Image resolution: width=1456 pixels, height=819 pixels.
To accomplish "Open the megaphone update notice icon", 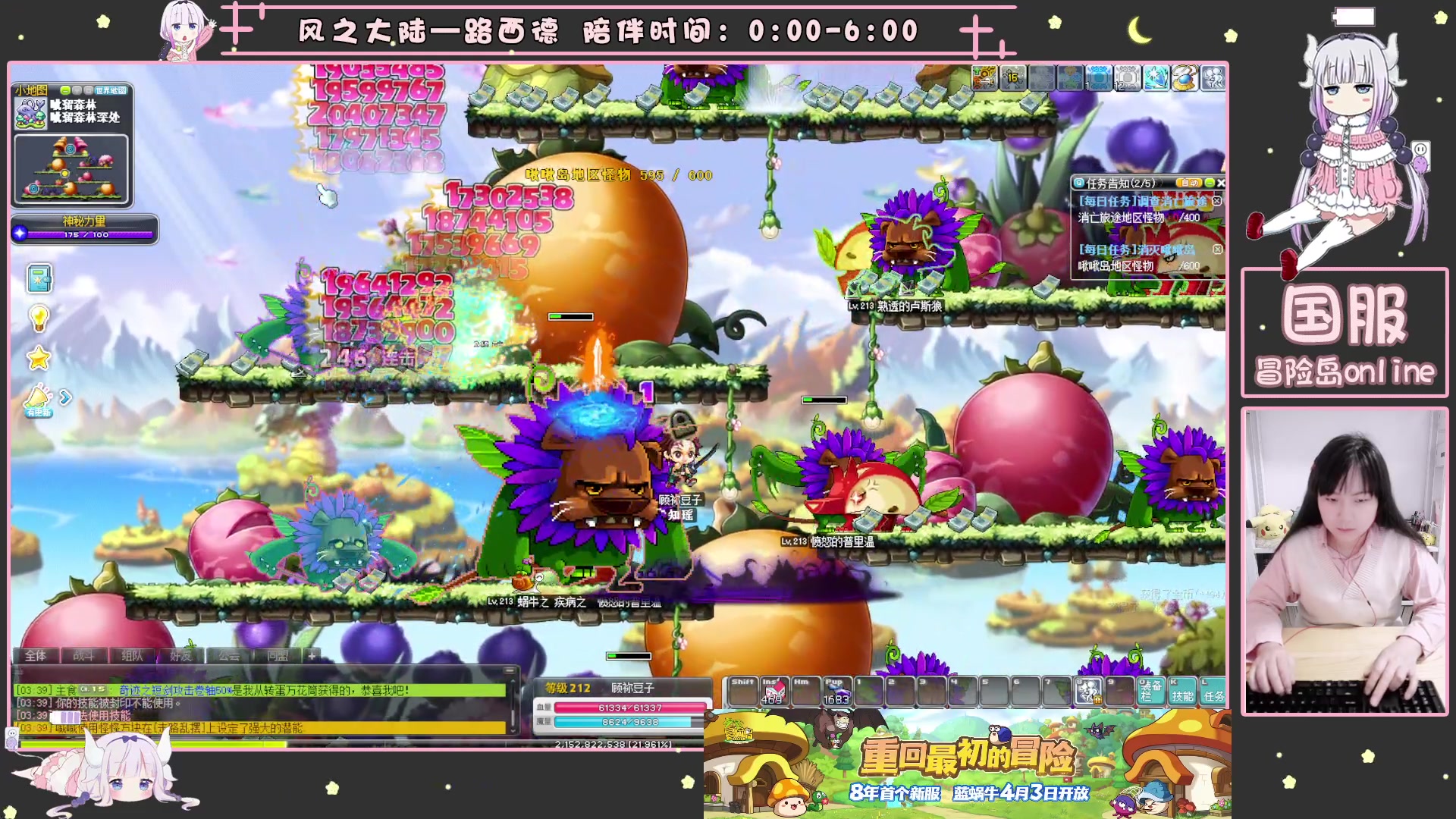I will pyautogui.click(x=38, y=400).
